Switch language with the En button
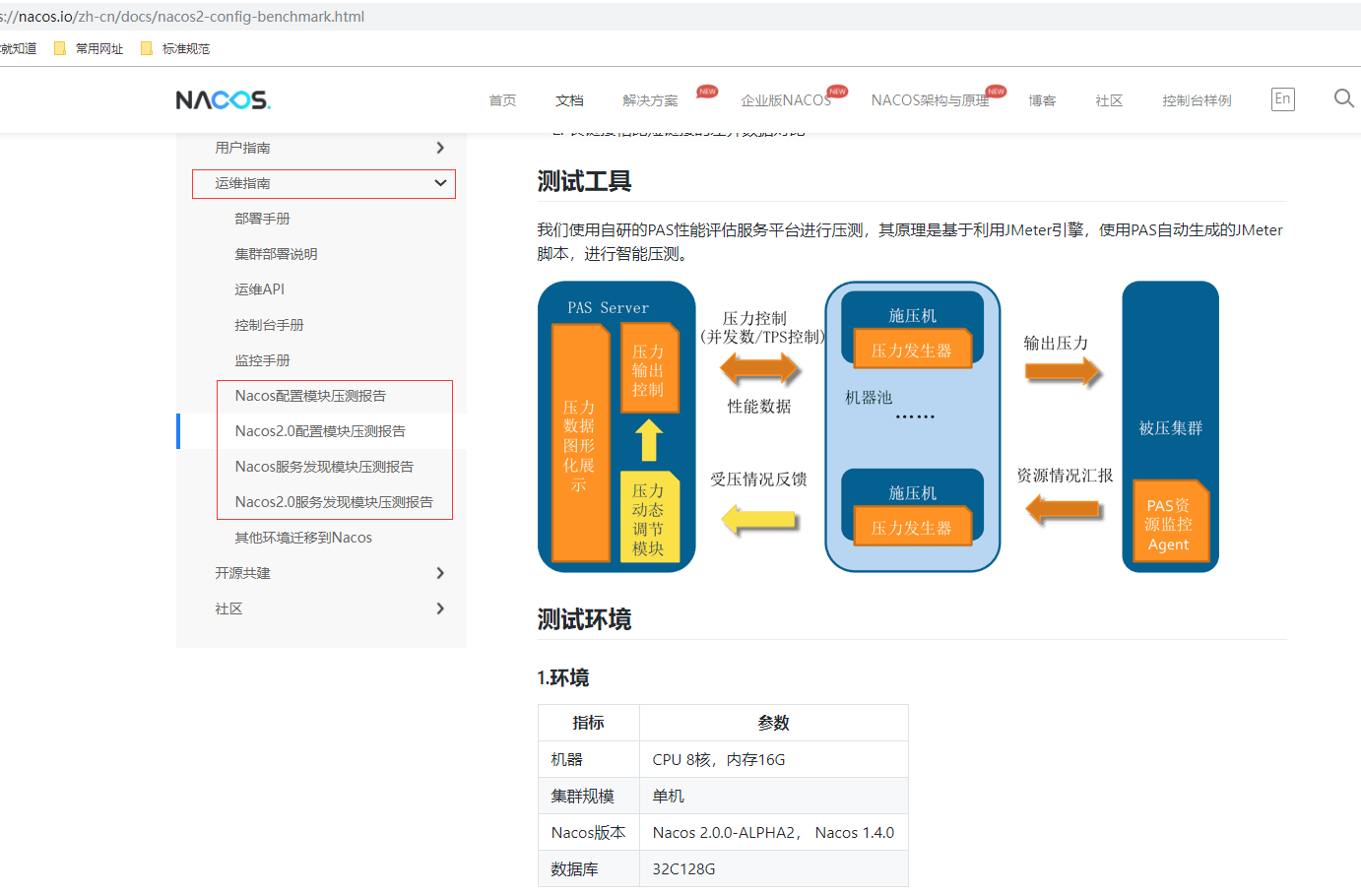The width and height of the screenshot is (1361, 896). click(x=1282, y=99)
